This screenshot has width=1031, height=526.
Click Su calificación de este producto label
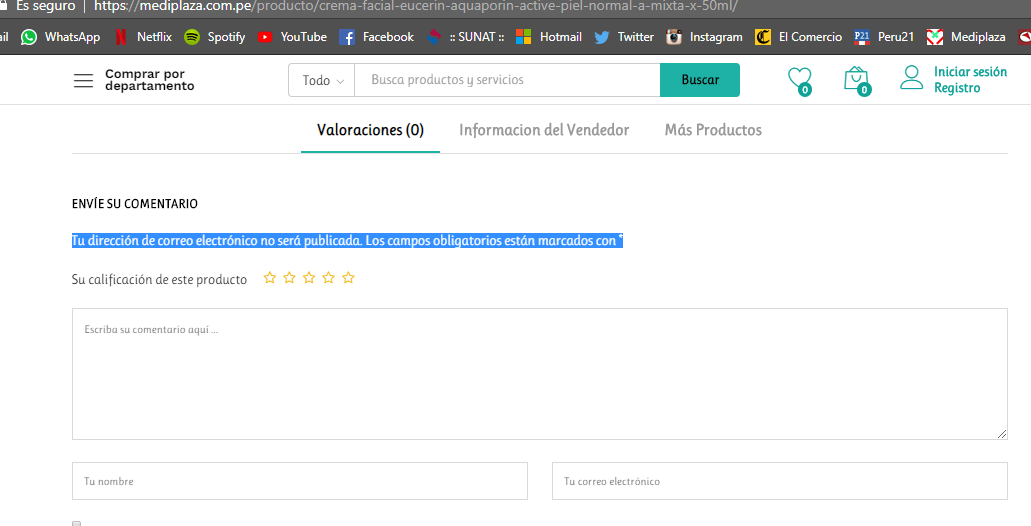[x=159, y=279]
